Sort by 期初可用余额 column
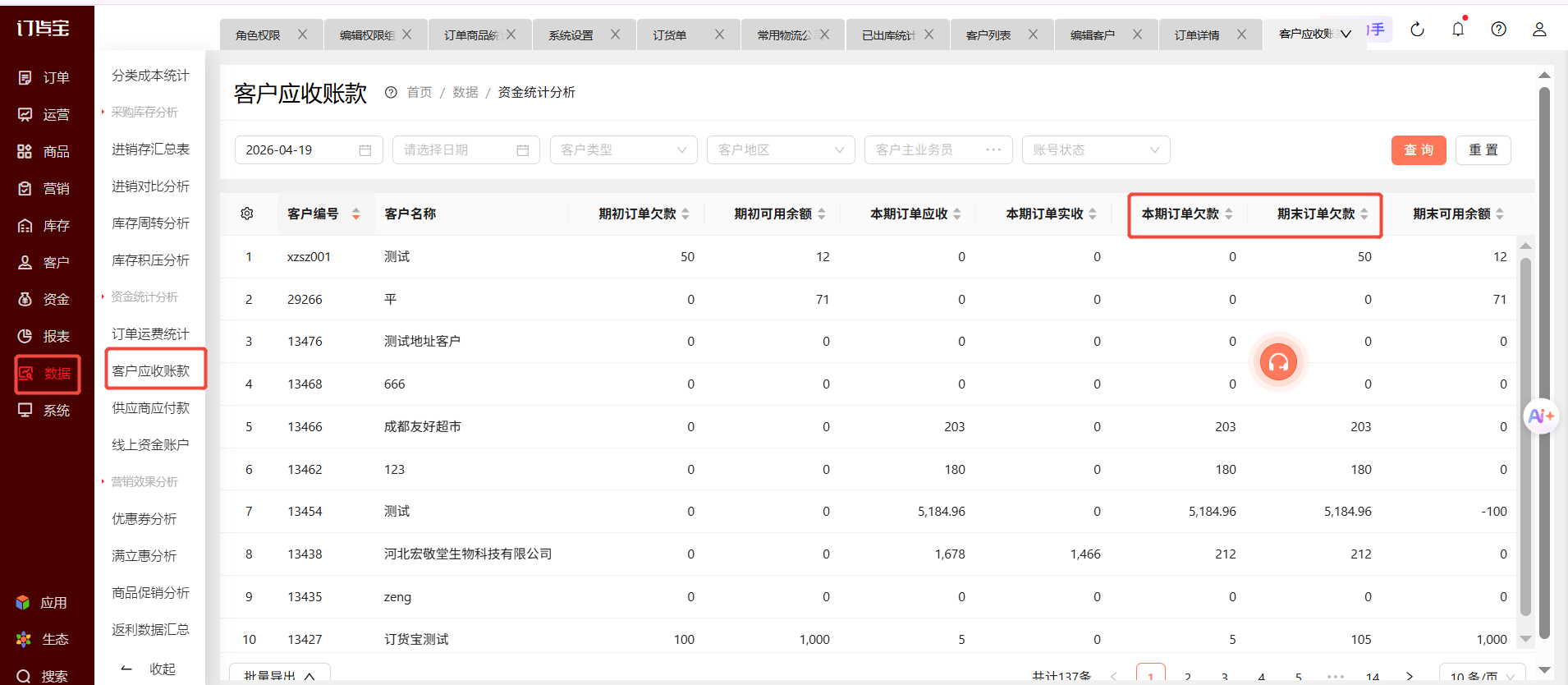The image size is (1568, 685). pos(822,214)
